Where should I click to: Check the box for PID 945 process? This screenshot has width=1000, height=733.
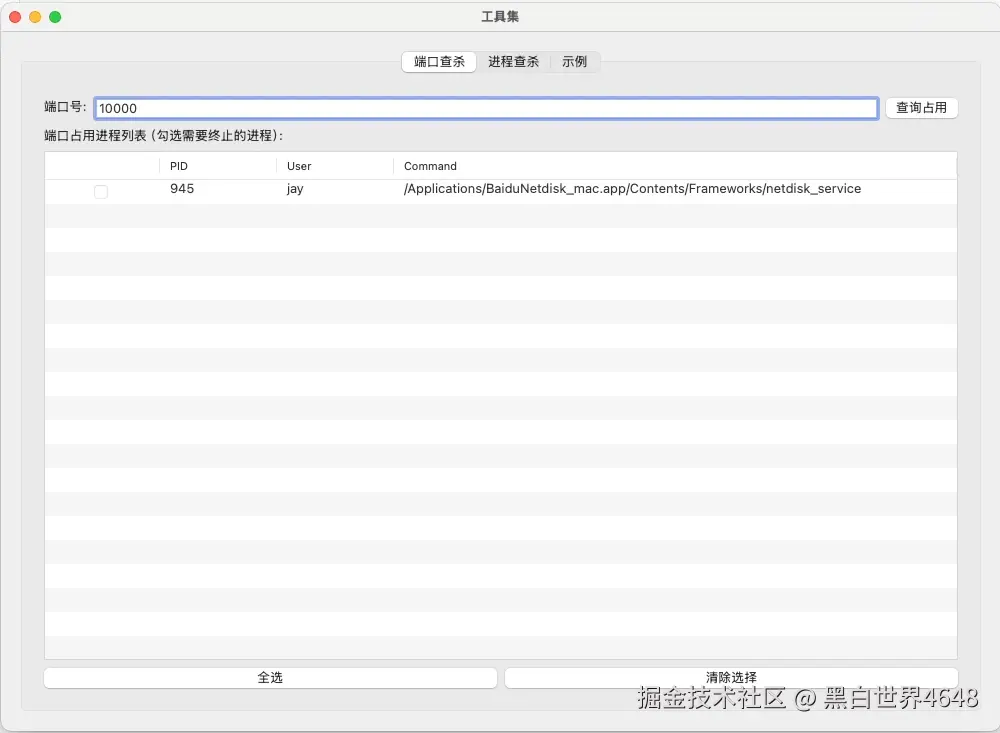[x=100, y=191]
